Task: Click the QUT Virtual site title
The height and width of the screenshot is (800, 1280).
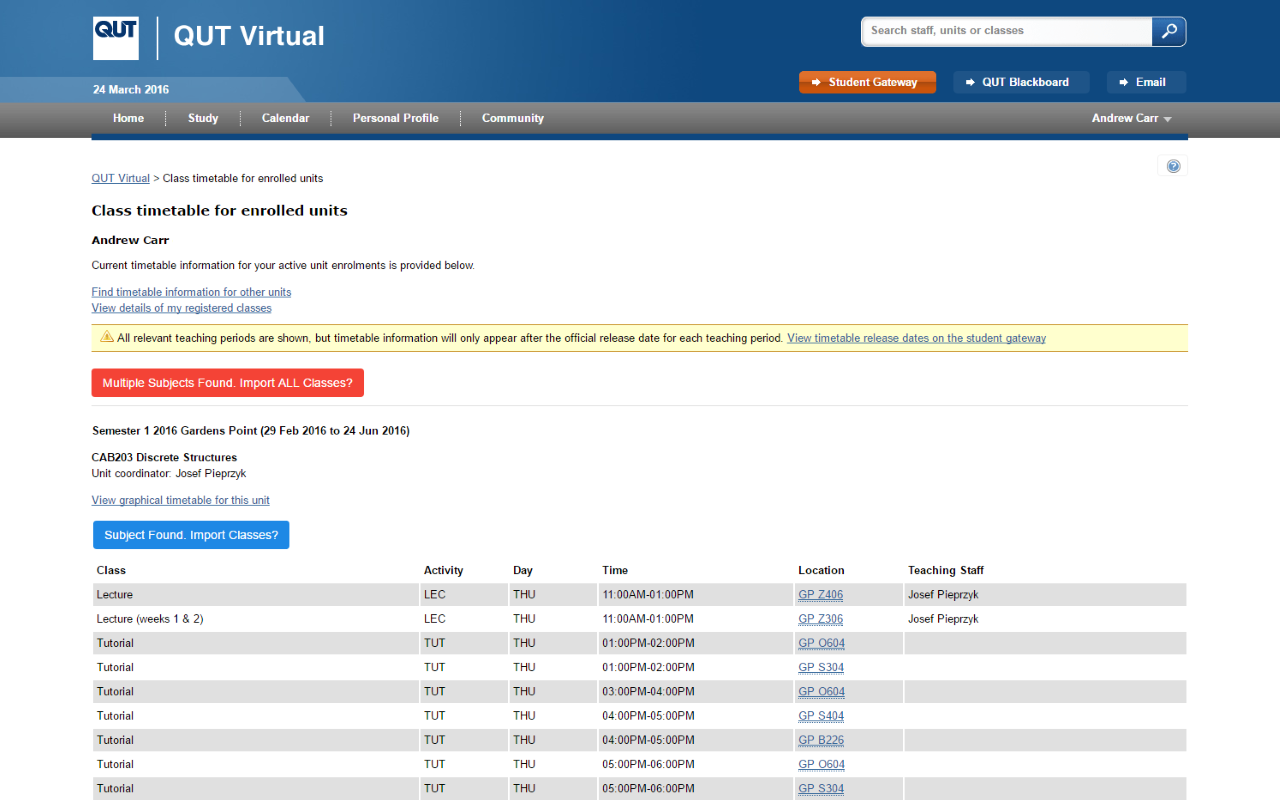Action: (x=249, y=36)
